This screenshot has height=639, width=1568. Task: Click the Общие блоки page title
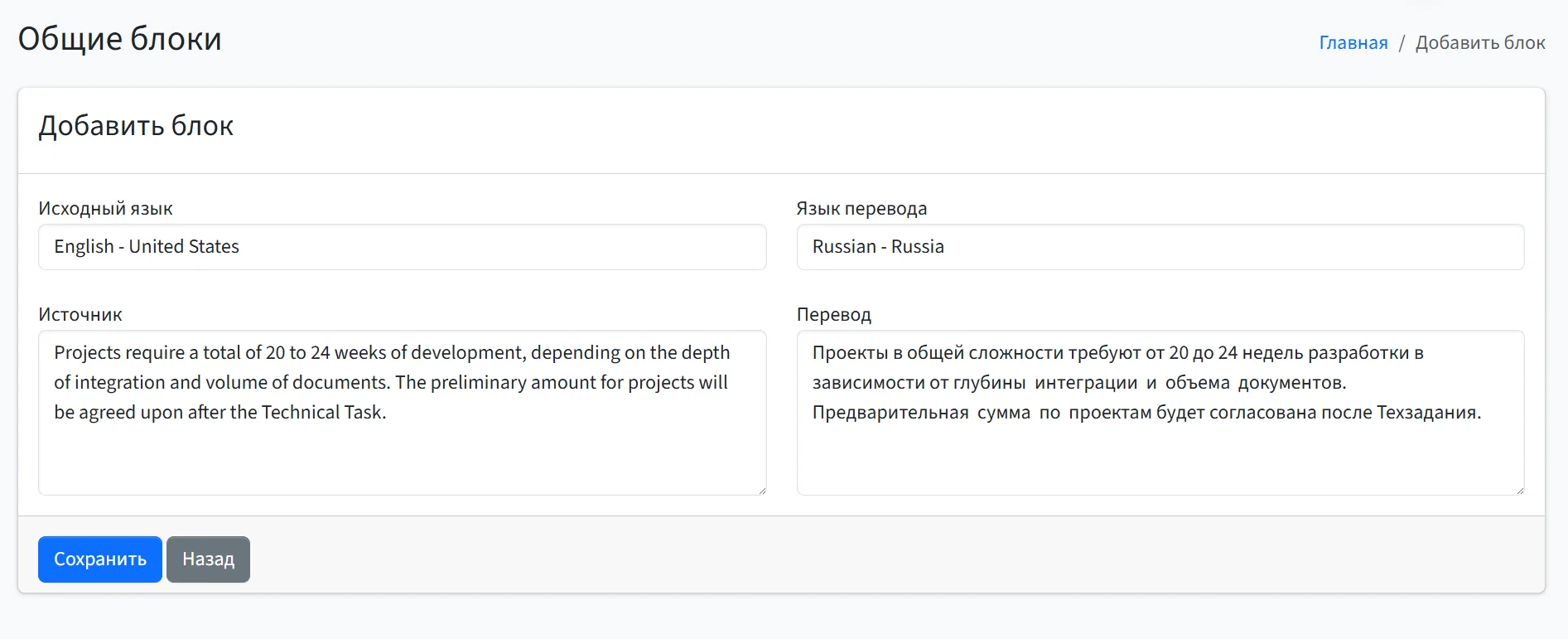[x=119, y=39]
